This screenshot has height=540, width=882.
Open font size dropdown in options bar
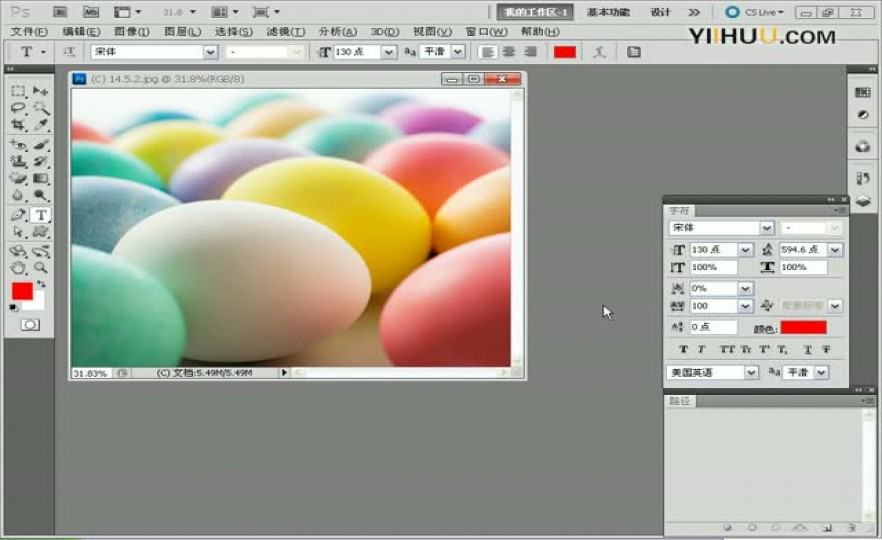(389, 52)
